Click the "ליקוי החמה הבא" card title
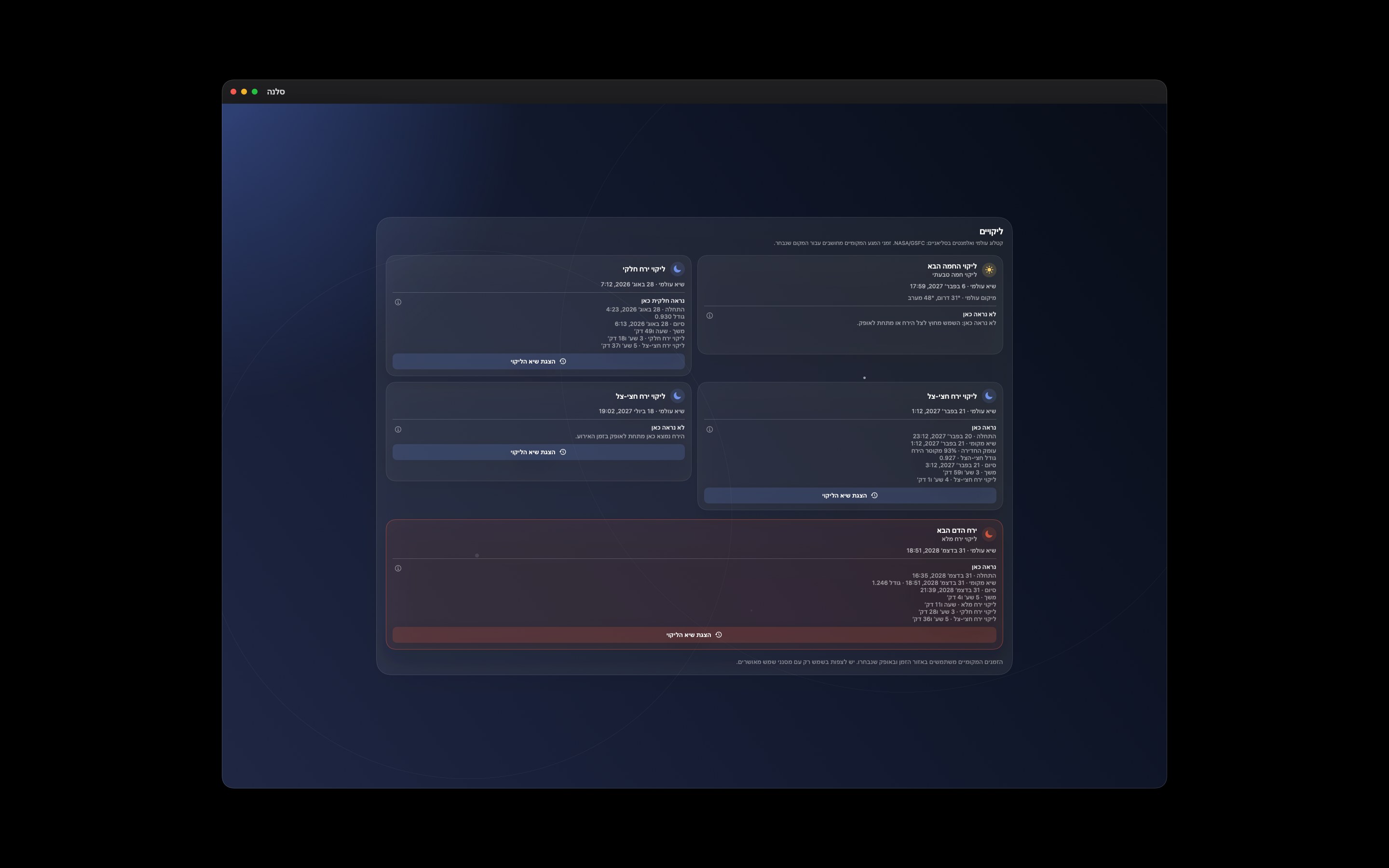The image size is (1389, 868). coord(952,266)
